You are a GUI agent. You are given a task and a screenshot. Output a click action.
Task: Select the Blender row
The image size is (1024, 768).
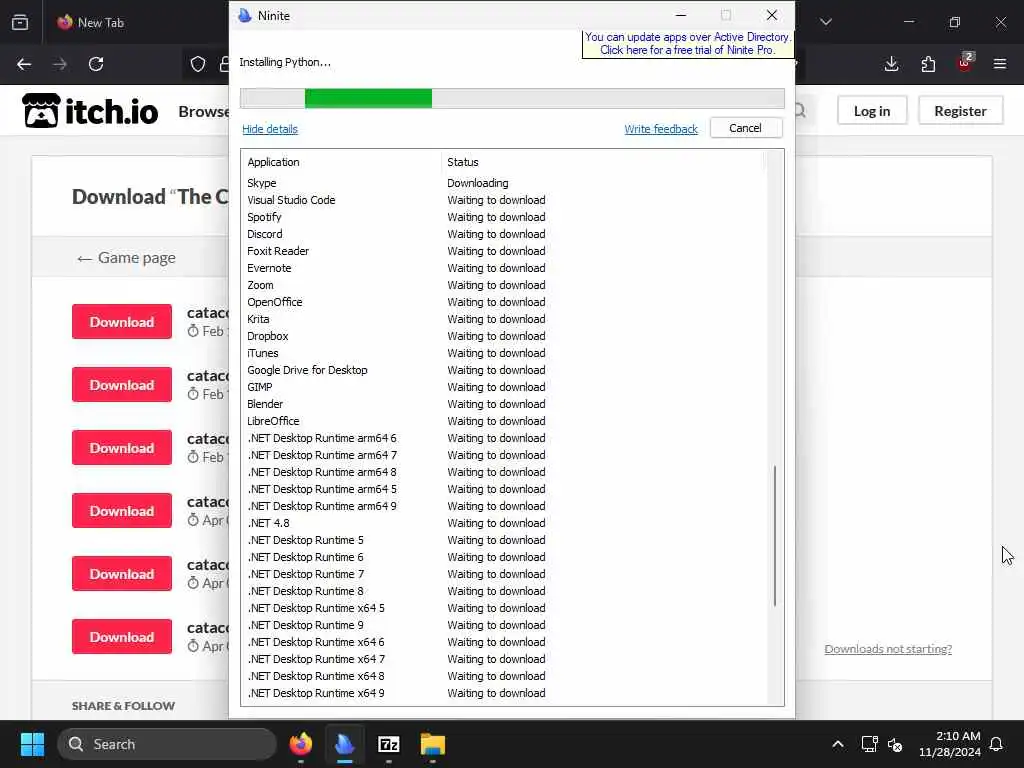point(504,404)
